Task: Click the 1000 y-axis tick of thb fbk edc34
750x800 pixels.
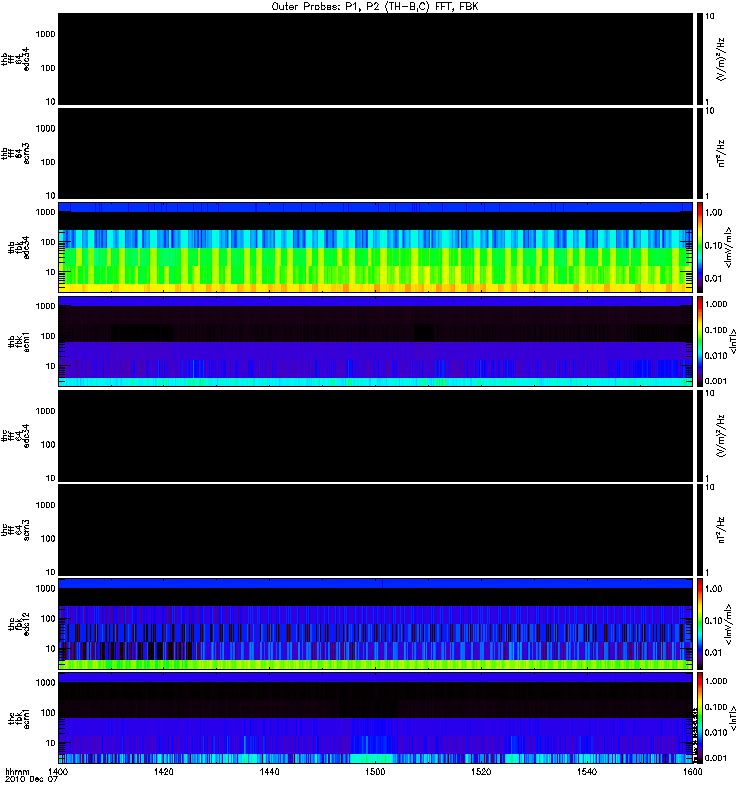Action: 45,212
